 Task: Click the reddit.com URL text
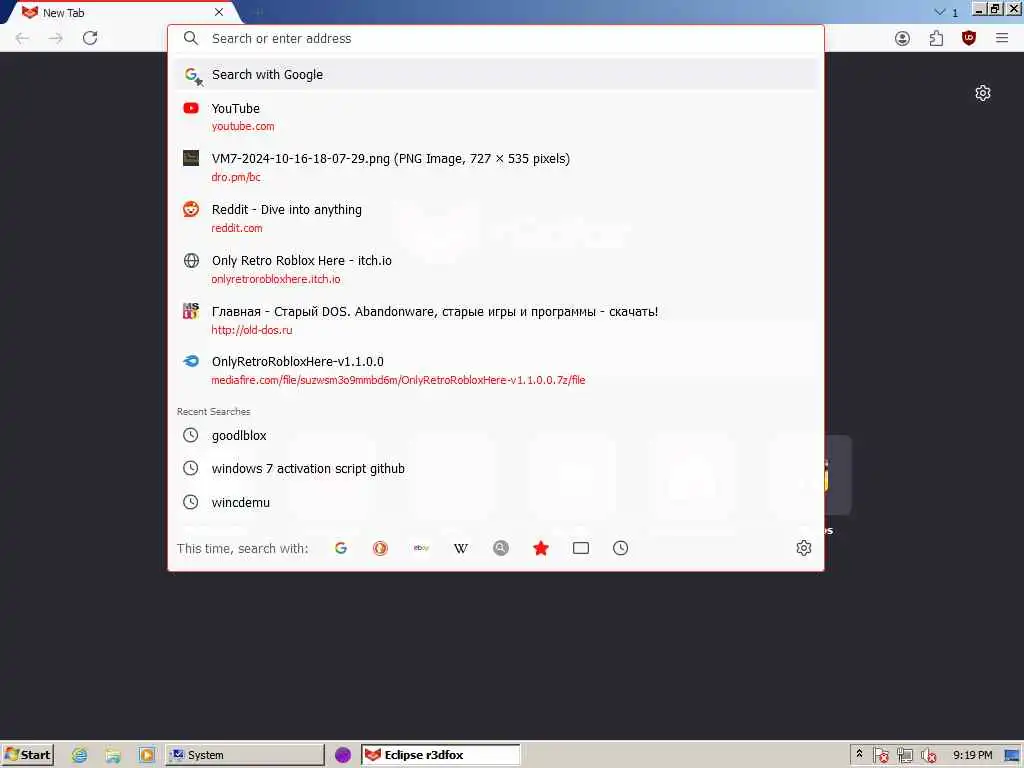click(237, 228)
